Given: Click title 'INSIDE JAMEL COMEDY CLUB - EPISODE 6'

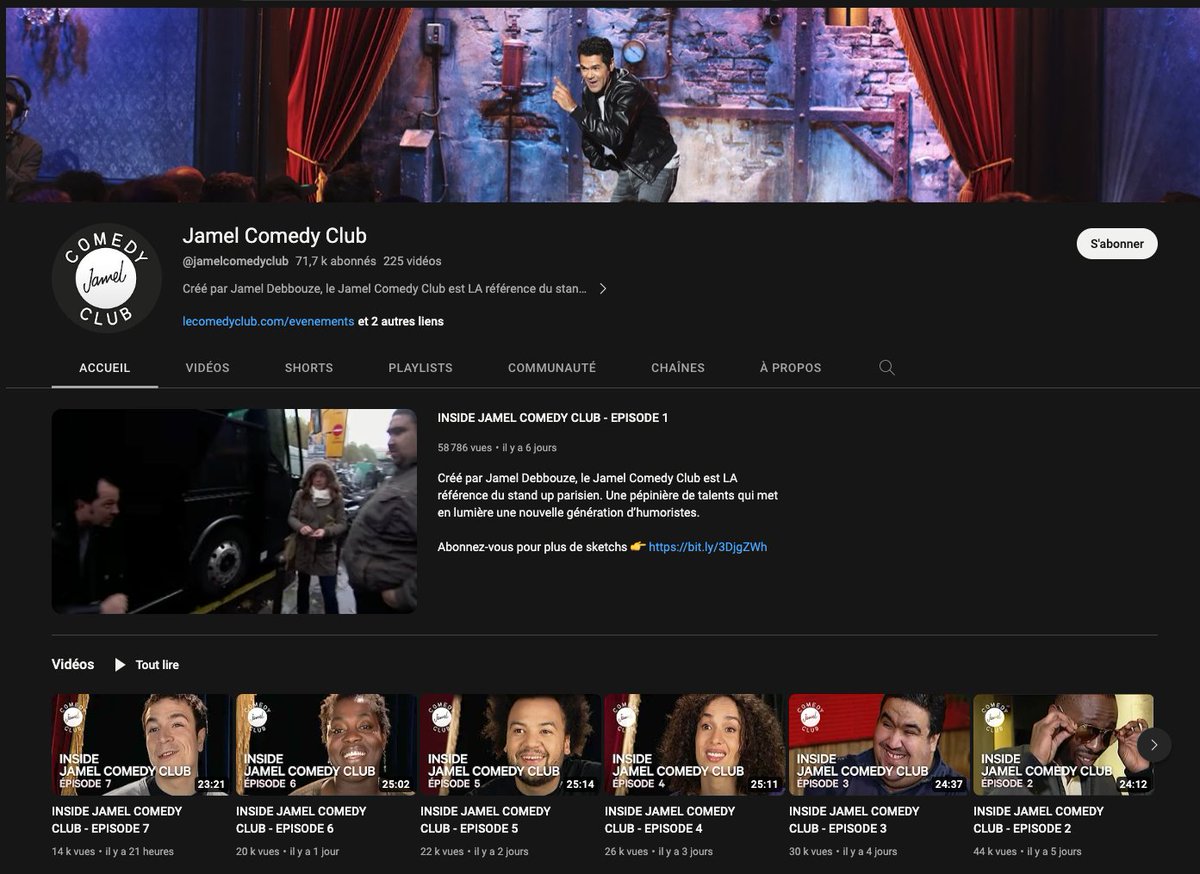Looking at the screenshot, I should [301, 820].
